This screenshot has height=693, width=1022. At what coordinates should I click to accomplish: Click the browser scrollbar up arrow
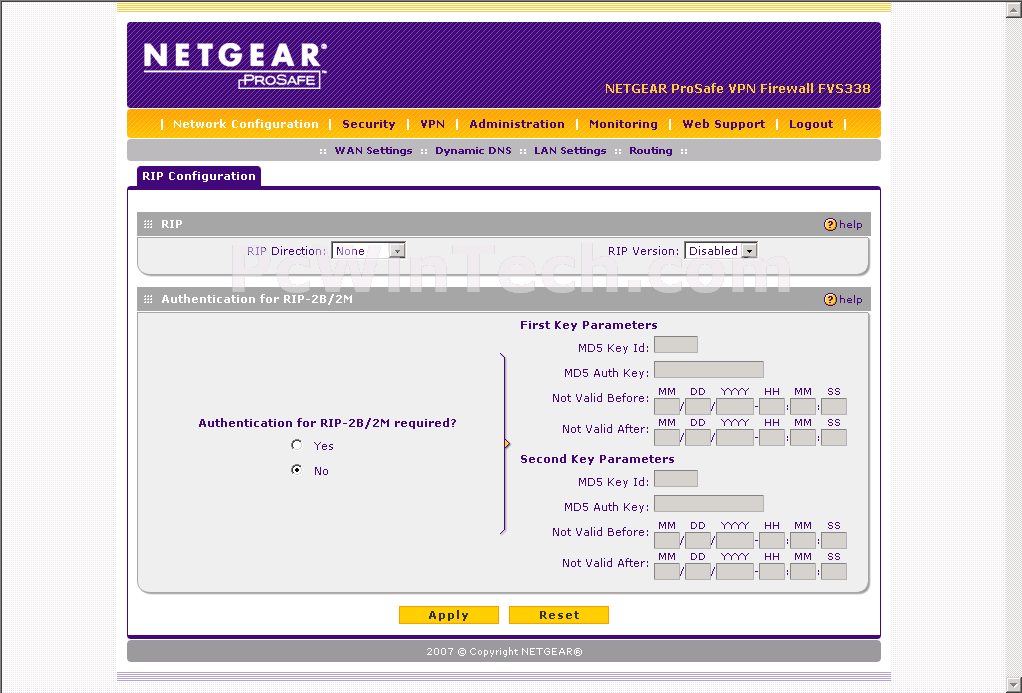(x=1014, y=9)
